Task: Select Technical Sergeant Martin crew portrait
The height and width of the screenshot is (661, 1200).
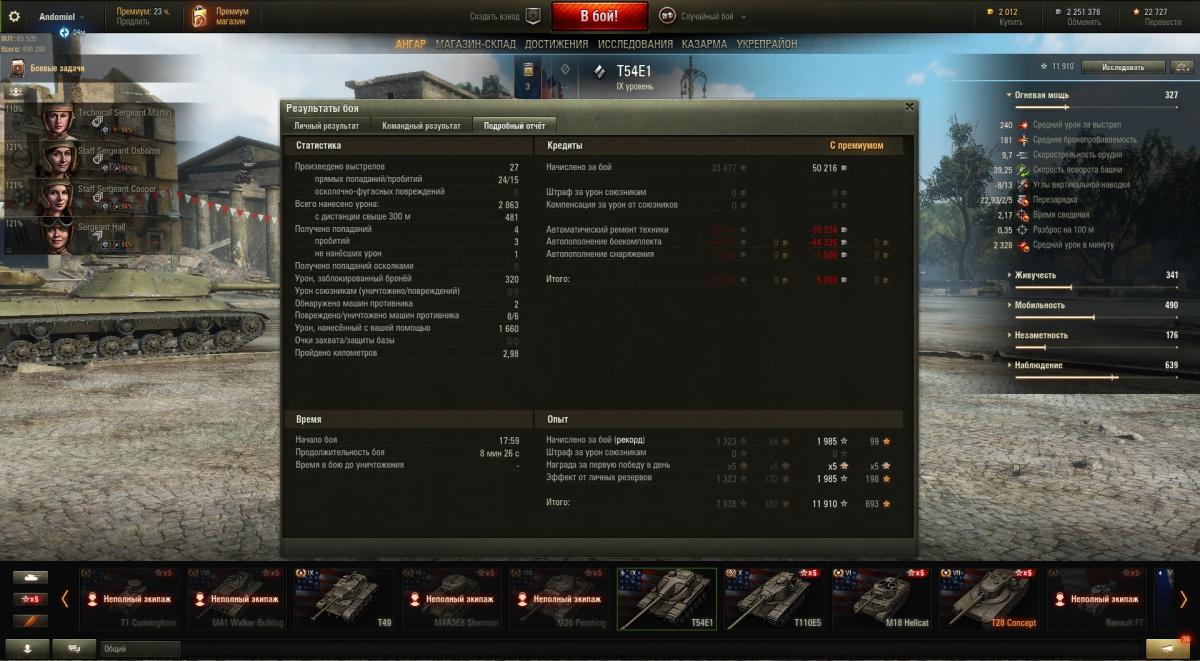Action: click(x=60, y=121)
